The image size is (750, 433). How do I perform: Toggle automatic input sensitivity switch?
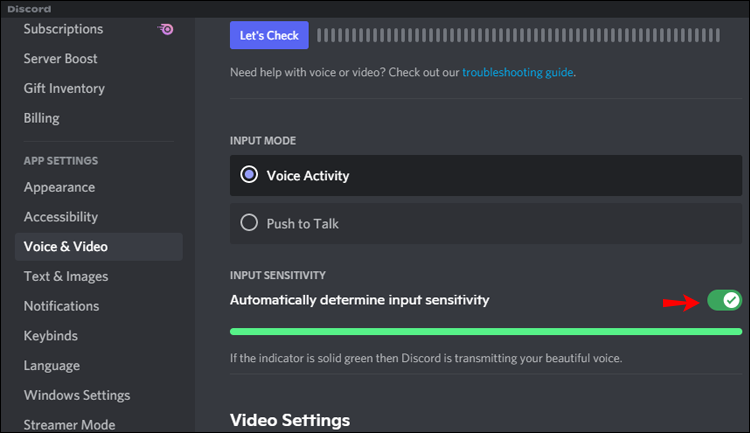pyautogui.click(x=724, y=300)
